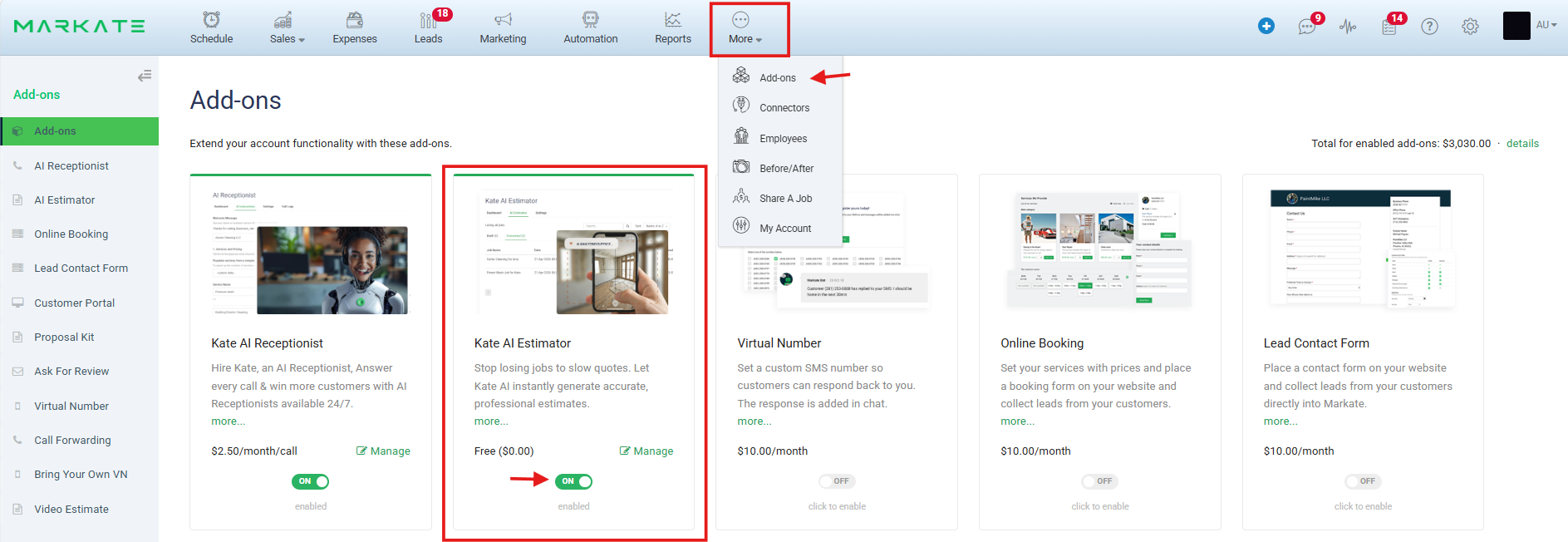Turn off Kate AI Receptionist toggle
The height and width of the screenshot is (542, 1568).
pyautogui.click(x=310, y=481)
